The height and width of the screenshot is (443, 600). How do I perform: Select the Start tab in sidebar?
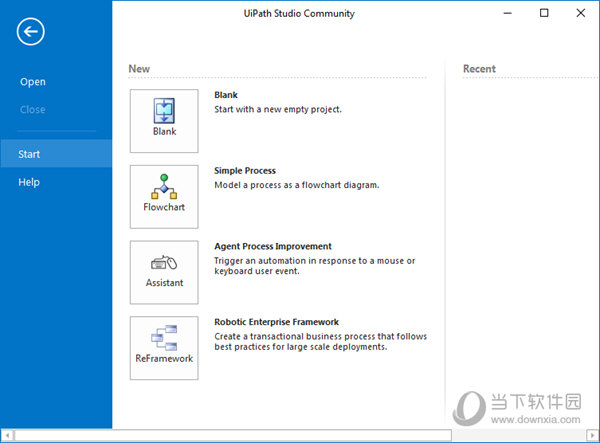[56, 154]
